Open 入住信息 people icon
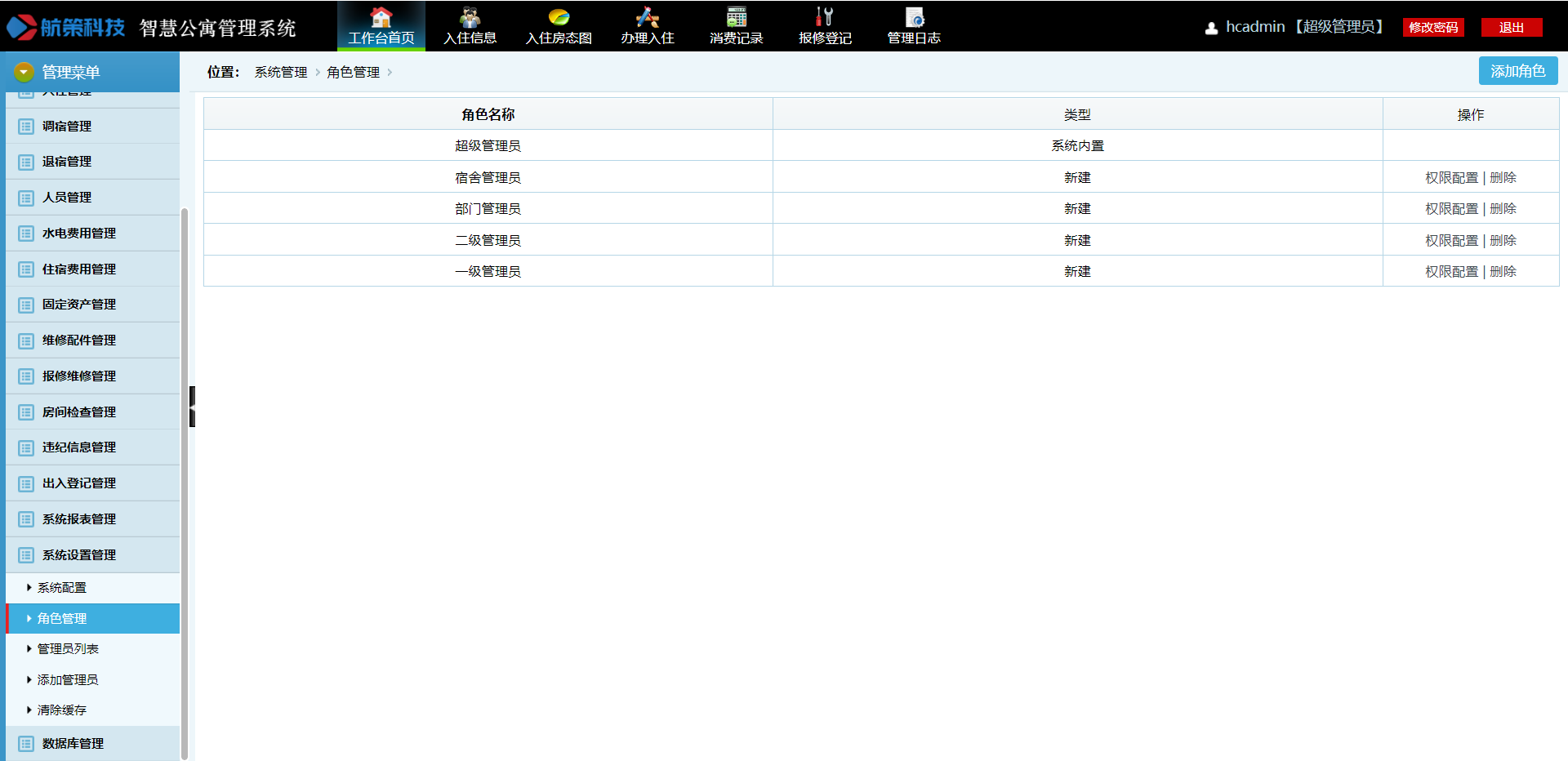The height and width of the screenshot is (761, 1568). point(470,17)
